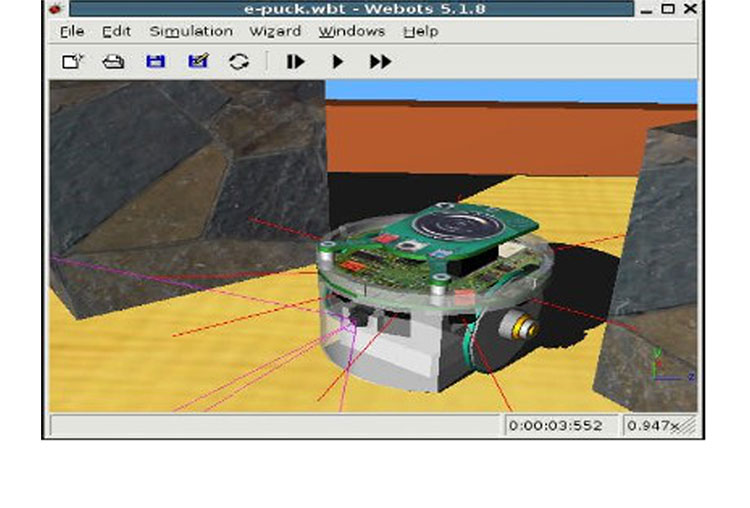Open the Help menu
750x508 pixels.
coord(420,31)
